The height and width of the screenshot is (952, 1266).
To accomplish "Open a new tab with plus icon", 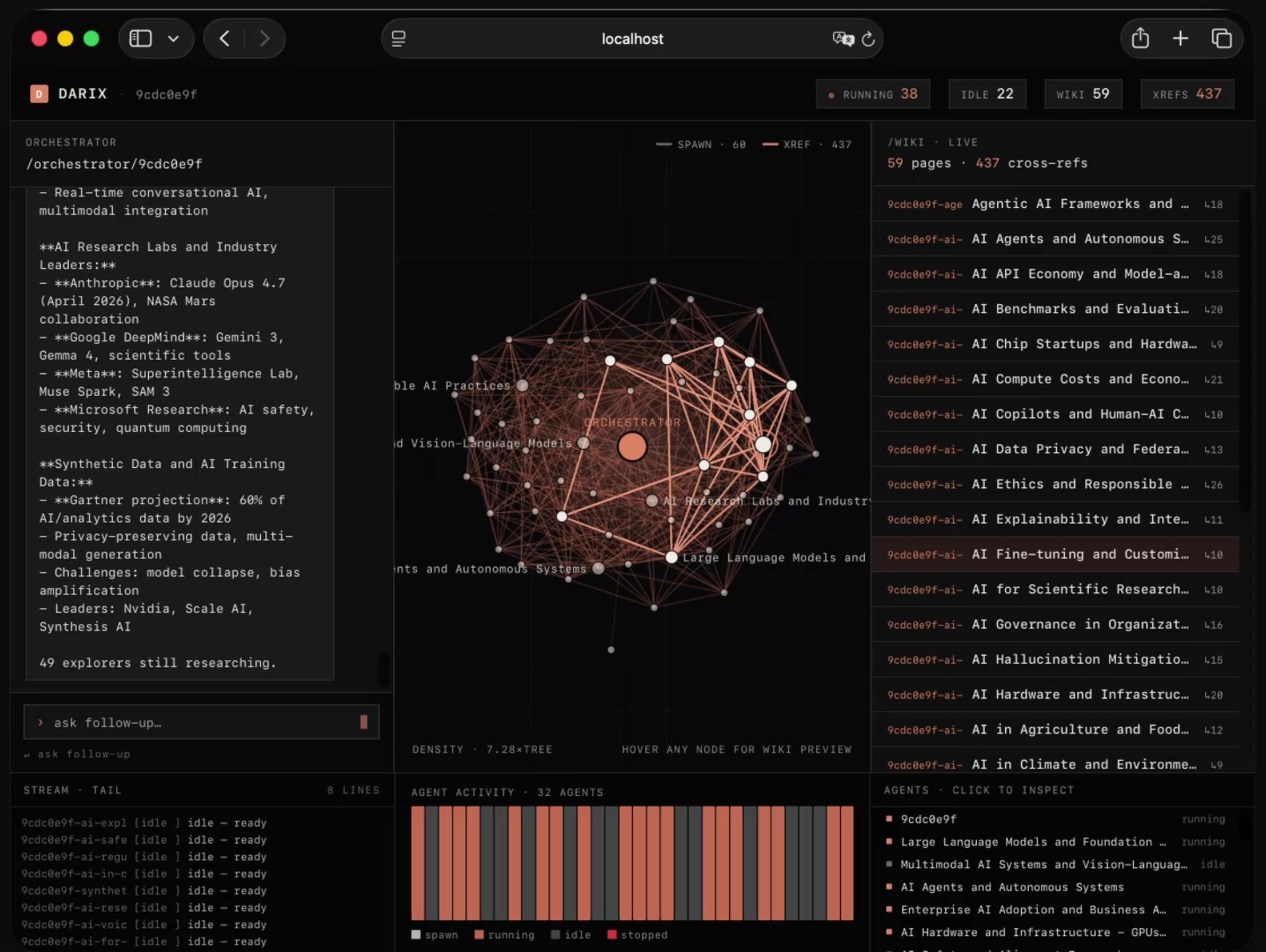I will (1180, 39).
